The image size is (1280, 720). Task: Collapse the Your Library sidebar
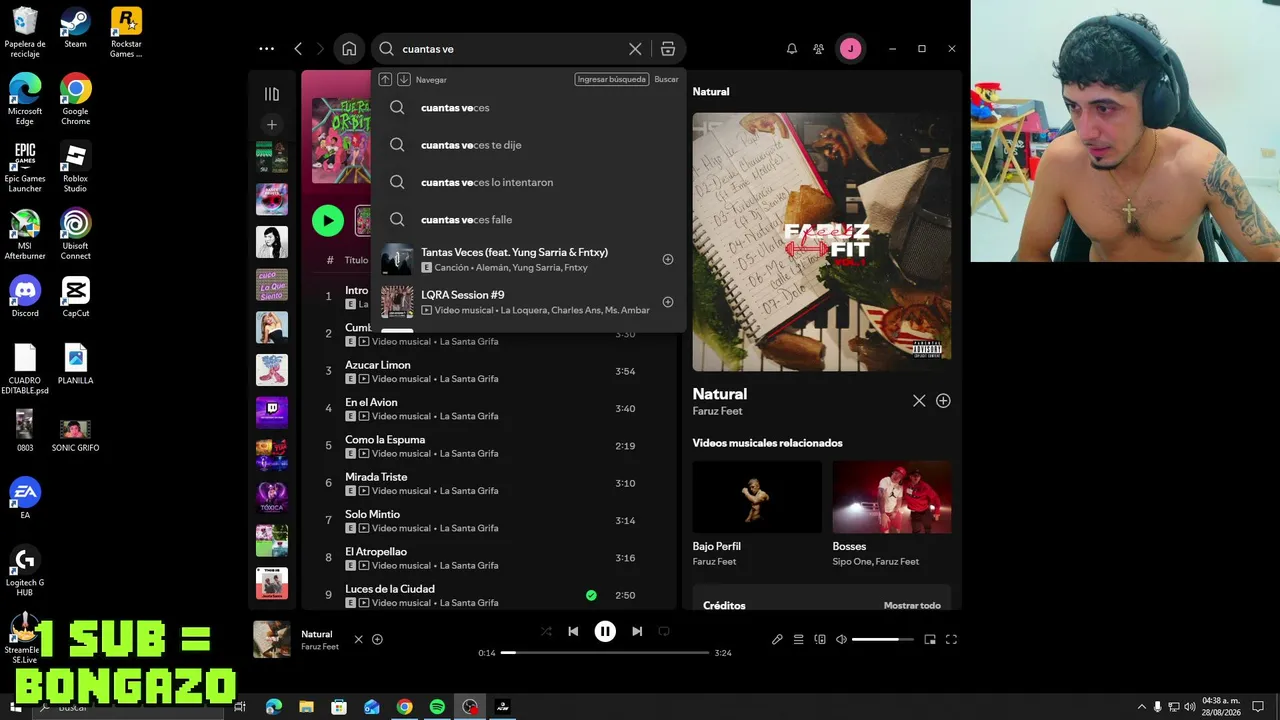272,94
